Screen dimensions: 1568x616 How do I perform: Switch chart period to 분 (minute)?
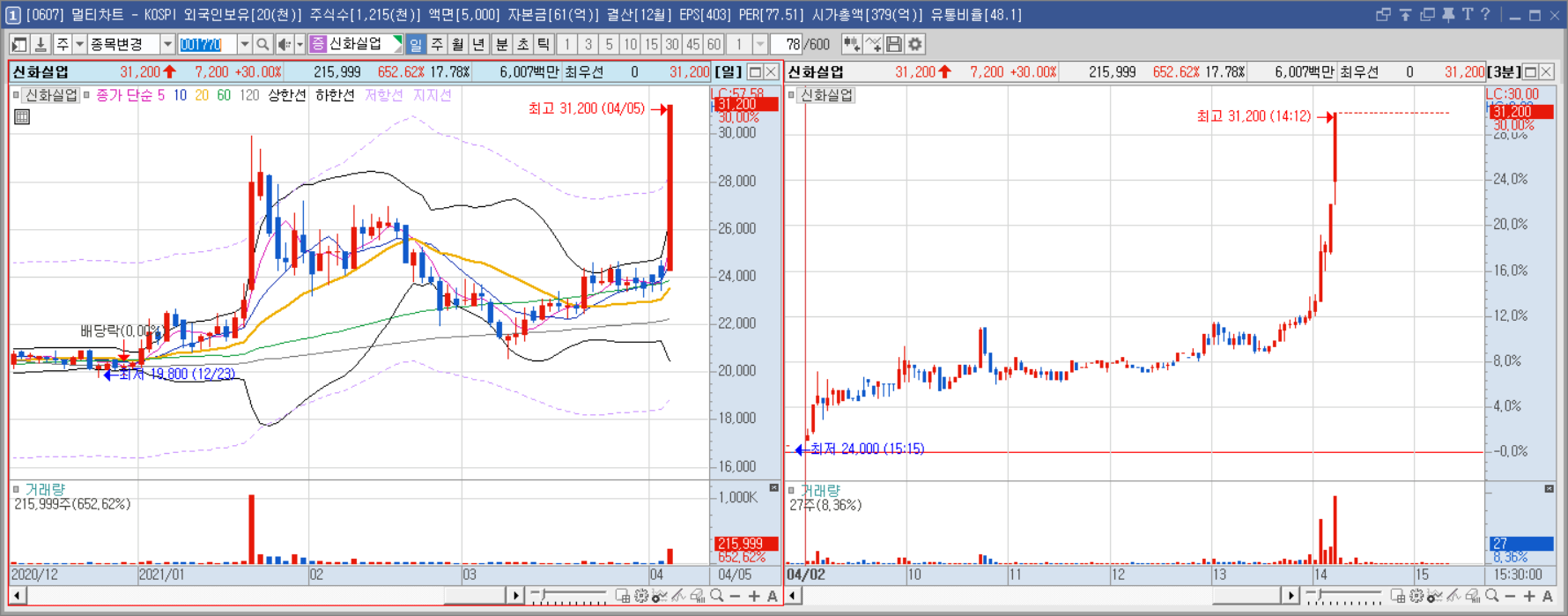coord(501,44)
